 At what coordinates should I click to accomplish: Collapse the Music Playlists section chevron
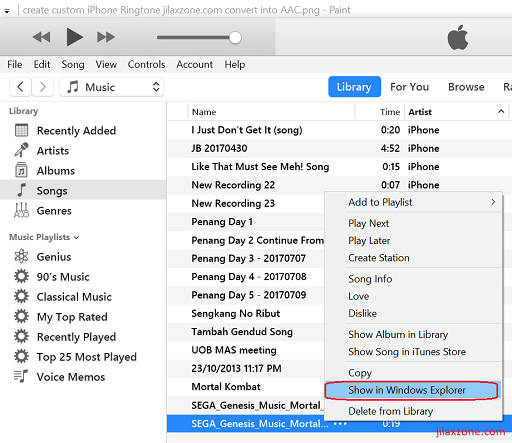pos(76,238)
